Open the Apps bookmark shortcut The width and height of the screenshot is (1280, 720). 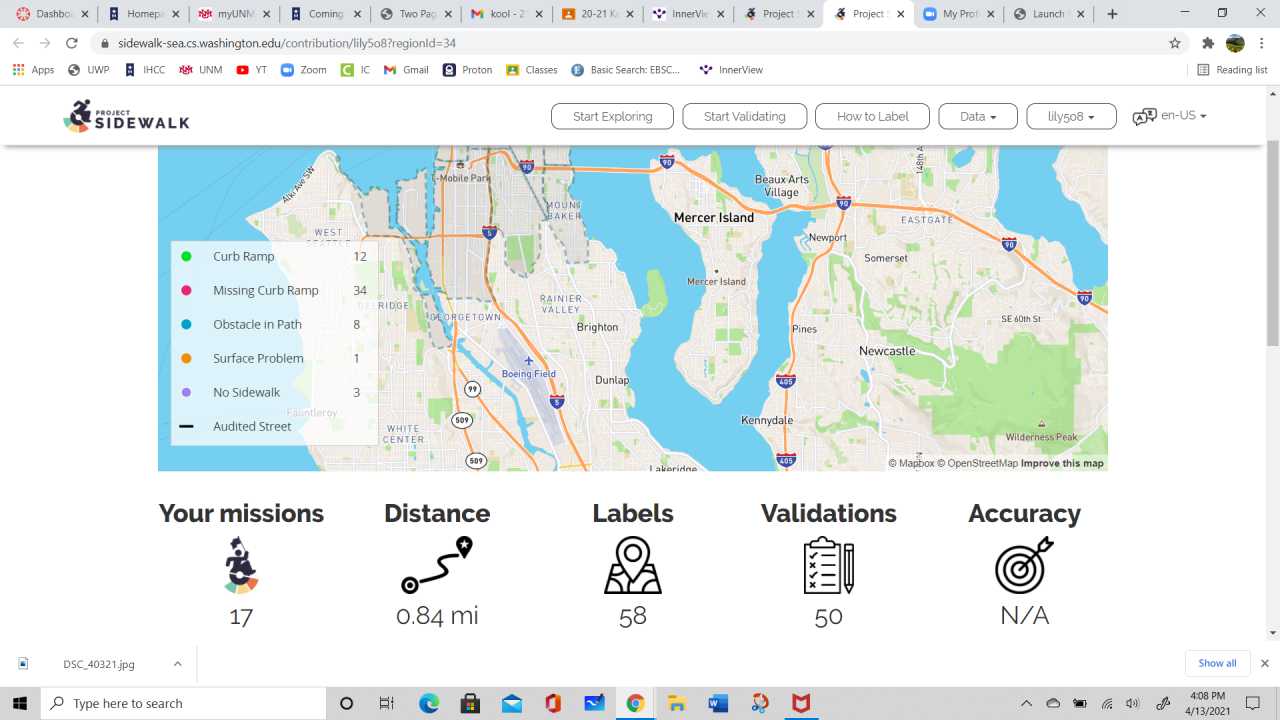click(34, 70)
